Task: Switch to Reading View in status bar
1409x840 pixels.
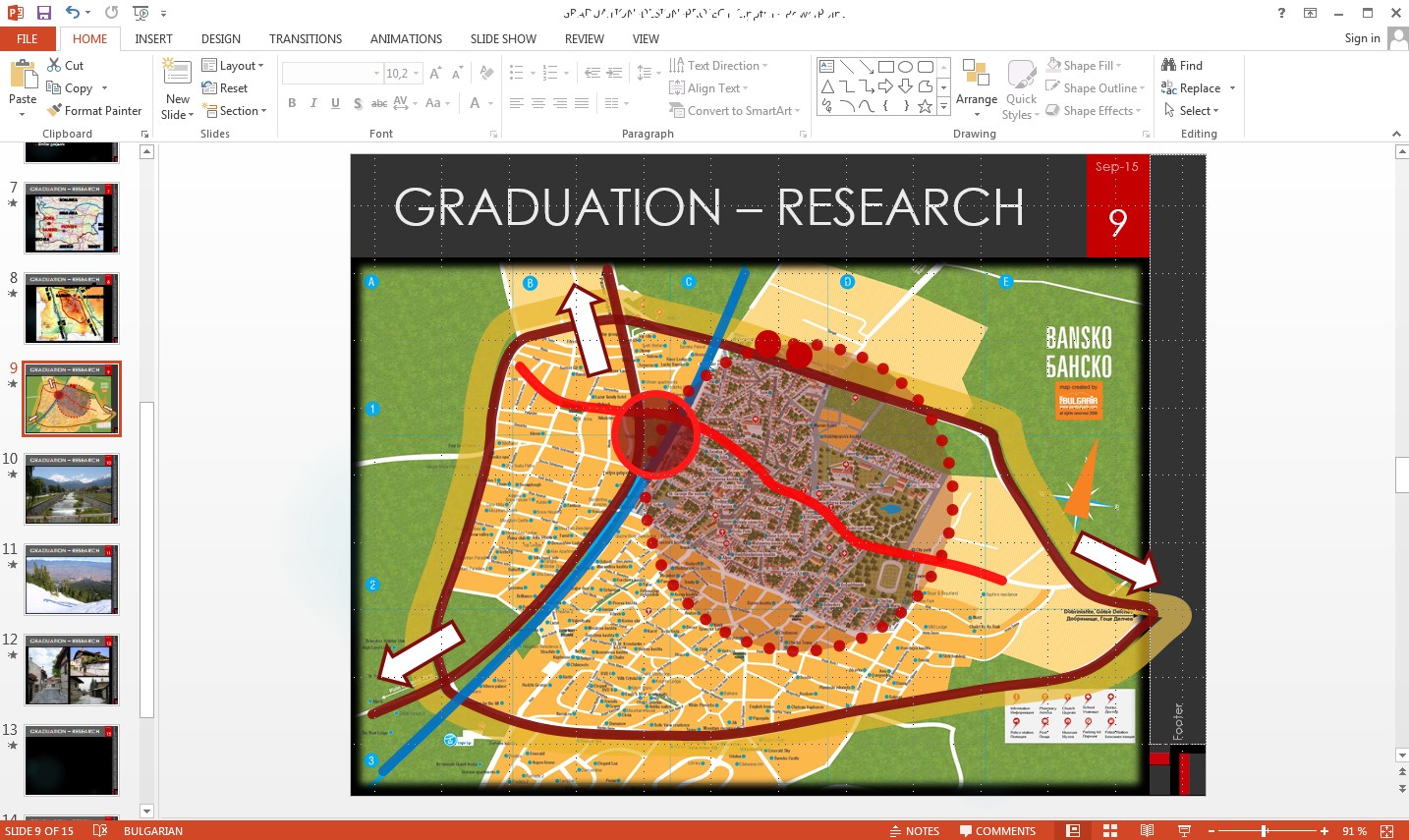Action: coord(1147,831)
